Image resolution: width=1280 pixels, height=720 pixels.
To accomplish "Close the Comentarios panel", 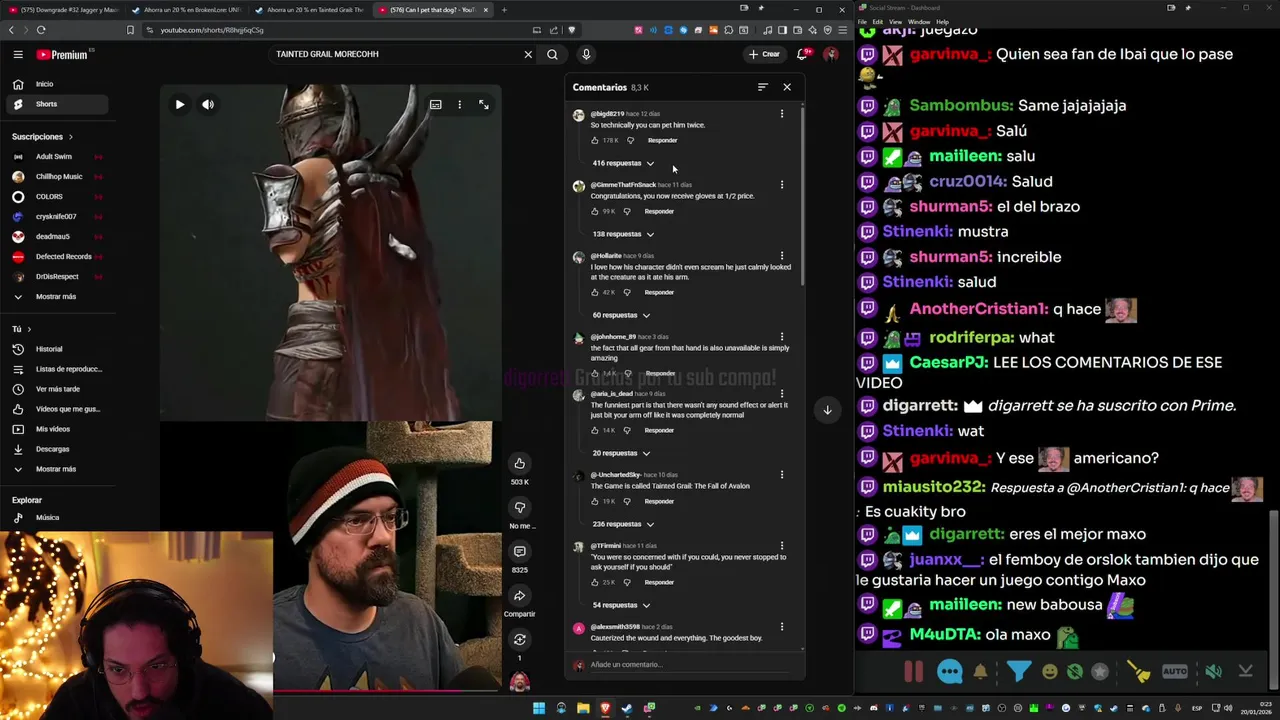I will click(x=787, y=87).
